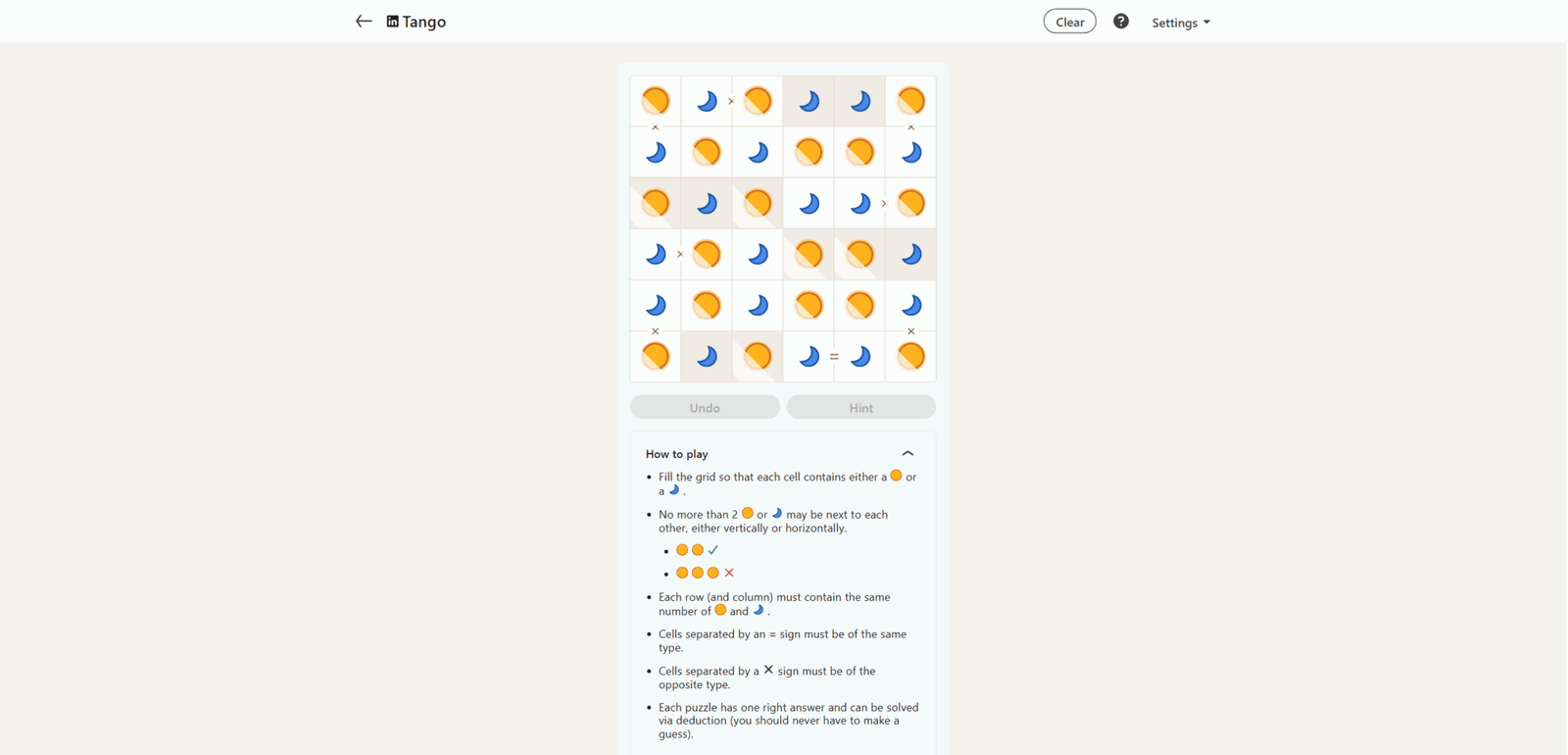The height and width of the screenshot is (755, 1568).
Task: Open the help question mark icon
Action: pos(1121,22)
